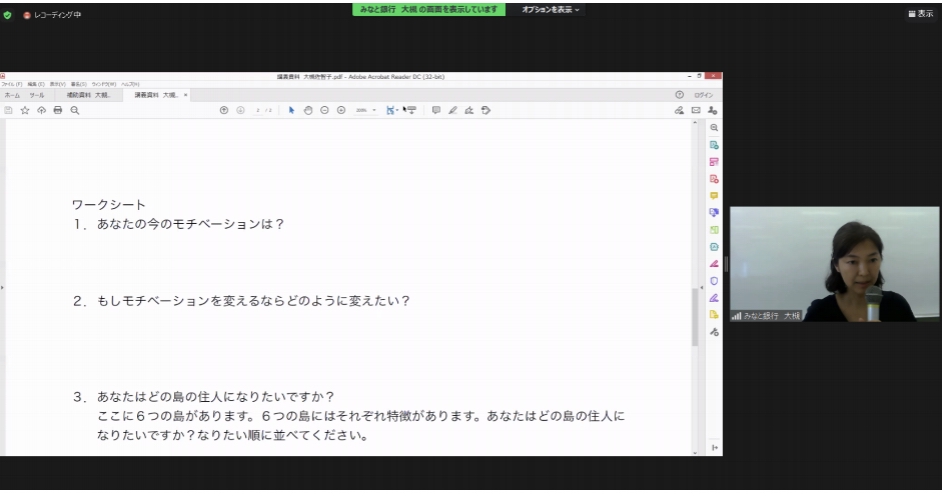Select the hand pan tool
Viewport: 942px width, 498px height.
308,110
